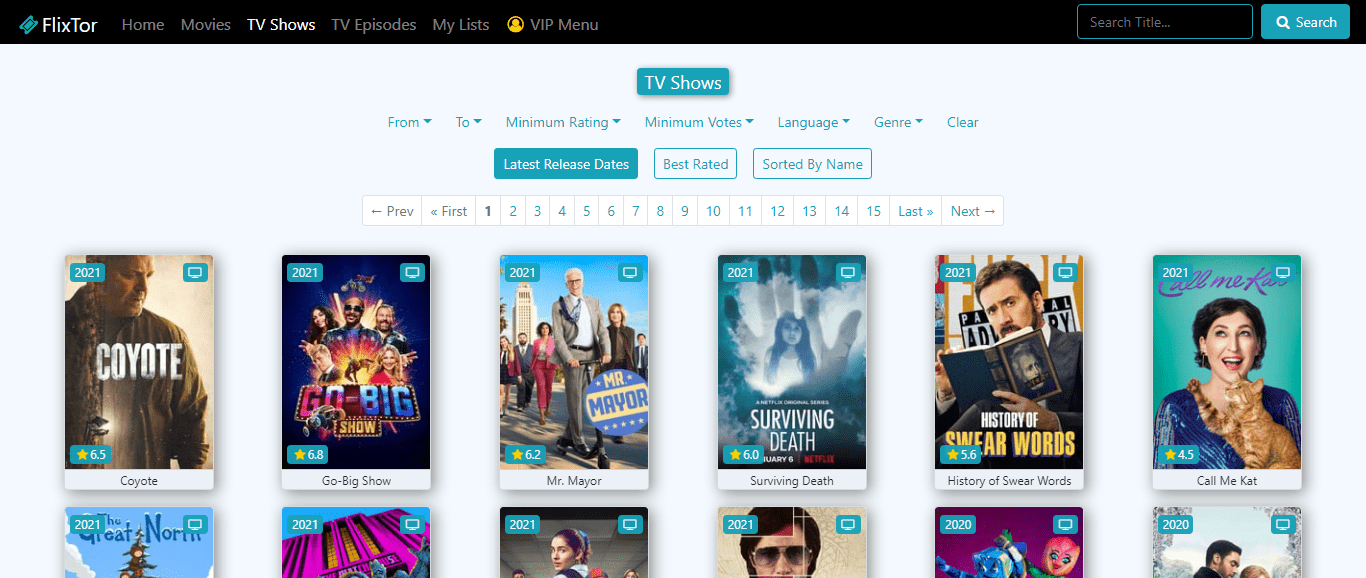Select the TV Shows nav item

[x=281, y=24]
